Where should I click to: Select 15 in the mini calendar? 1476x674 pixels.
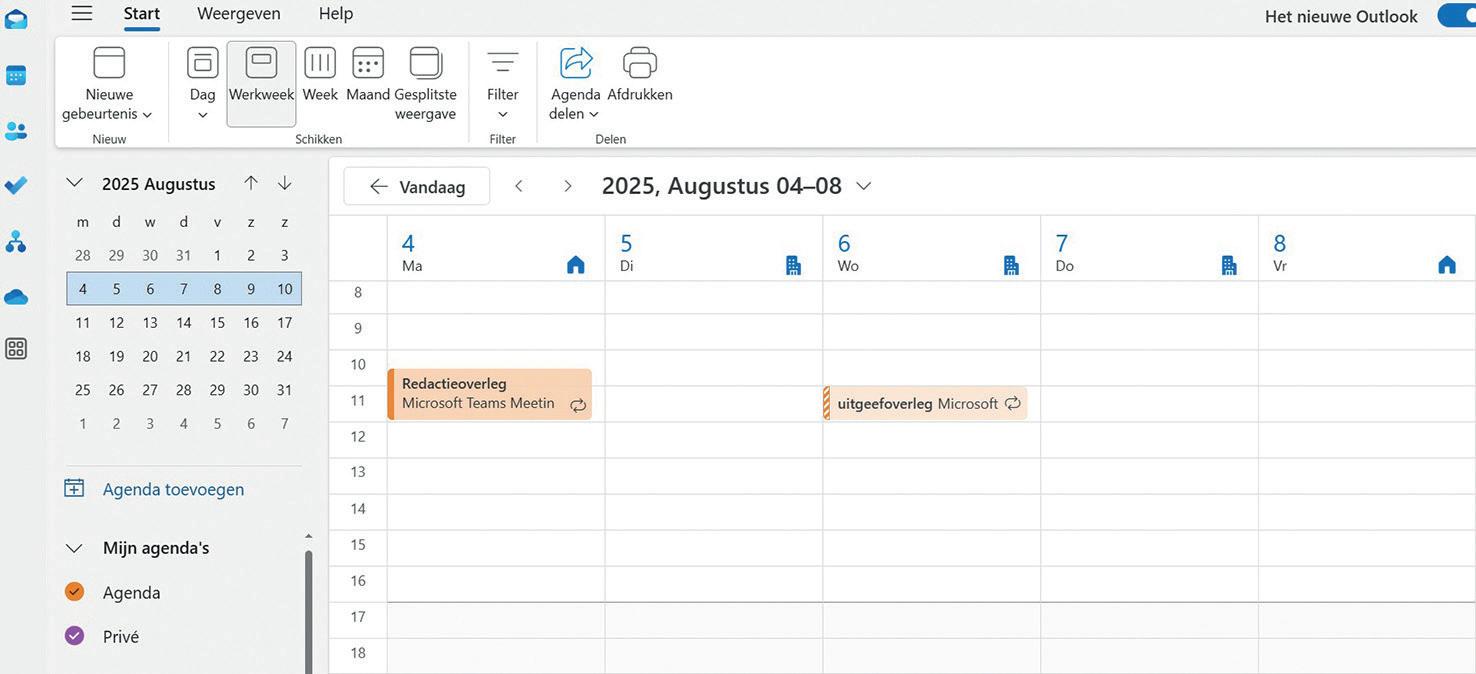point(217,322)
